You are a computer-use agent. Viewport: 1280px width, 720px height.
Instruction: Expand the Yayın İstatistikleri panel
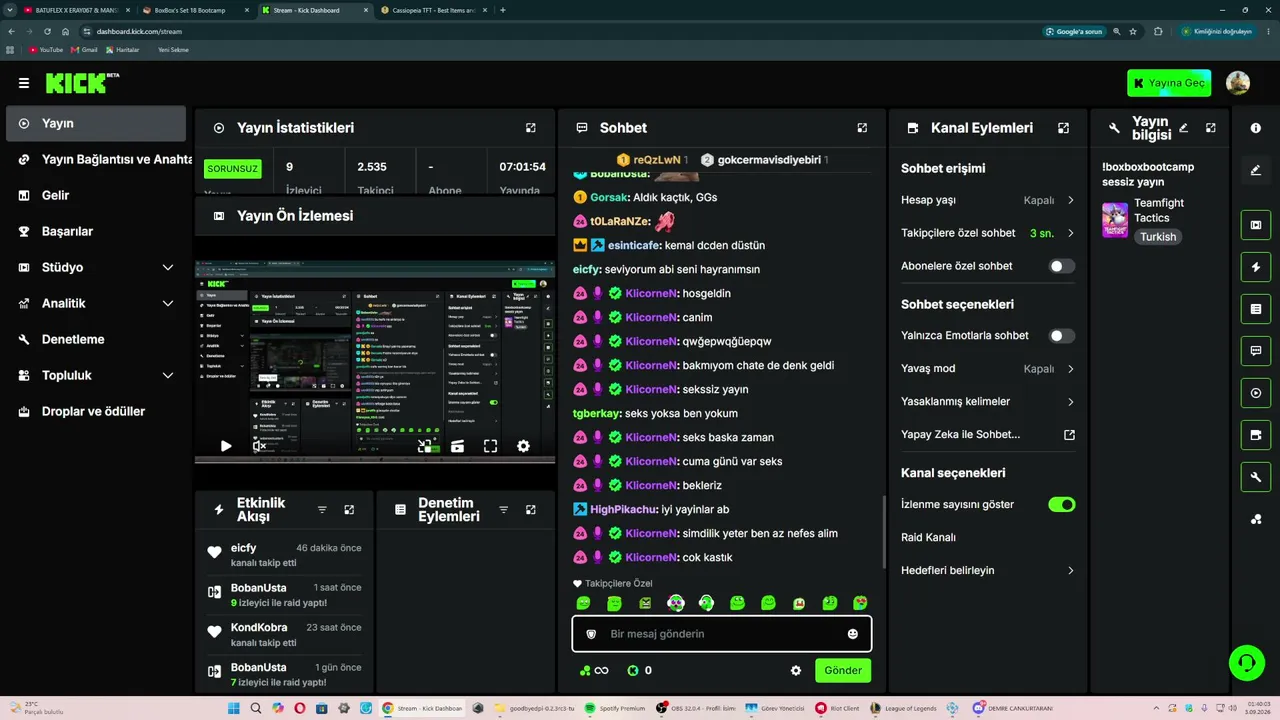531,128
